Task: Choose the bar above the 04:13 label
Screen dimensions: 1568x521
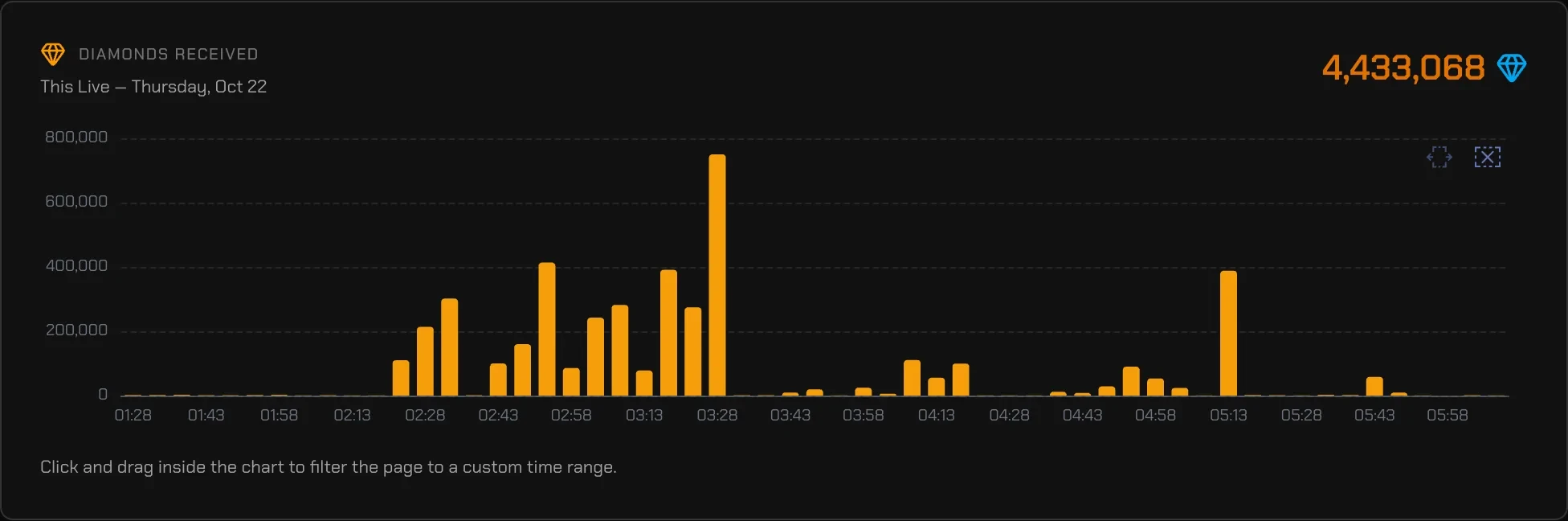Action: coord(936,387)
